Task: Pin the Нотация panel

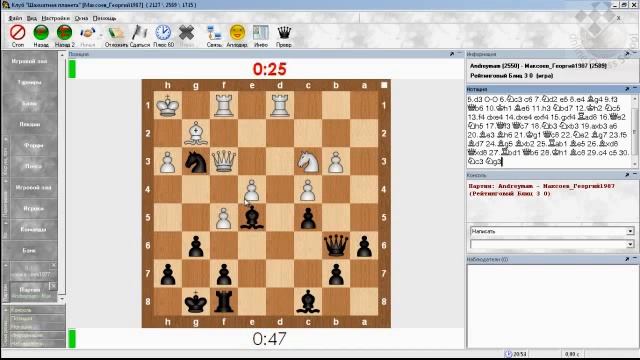Action: click(x=627, y=89)
